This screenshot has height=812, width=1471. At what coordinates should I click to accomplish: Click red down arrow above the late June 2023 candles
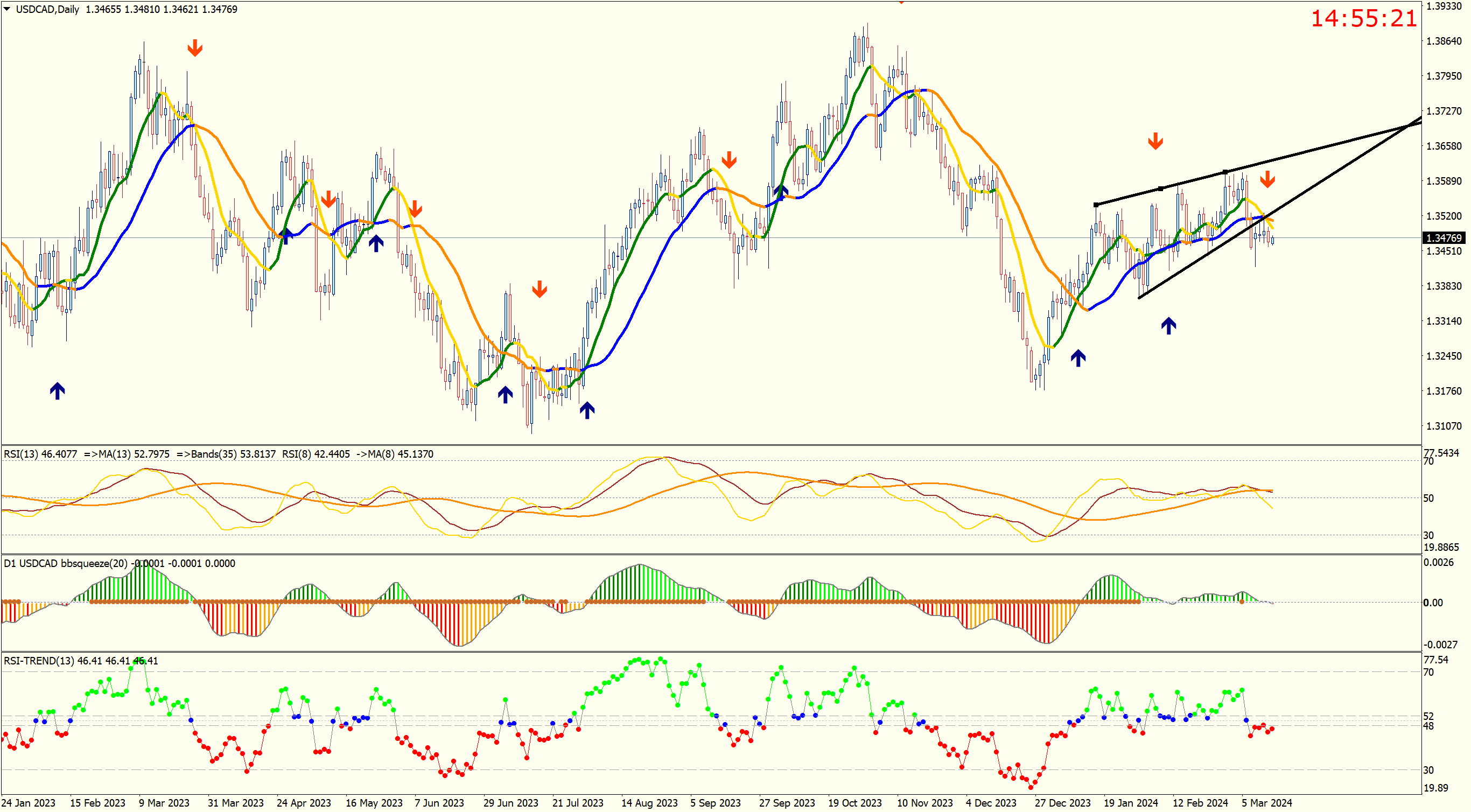(539, 289)
